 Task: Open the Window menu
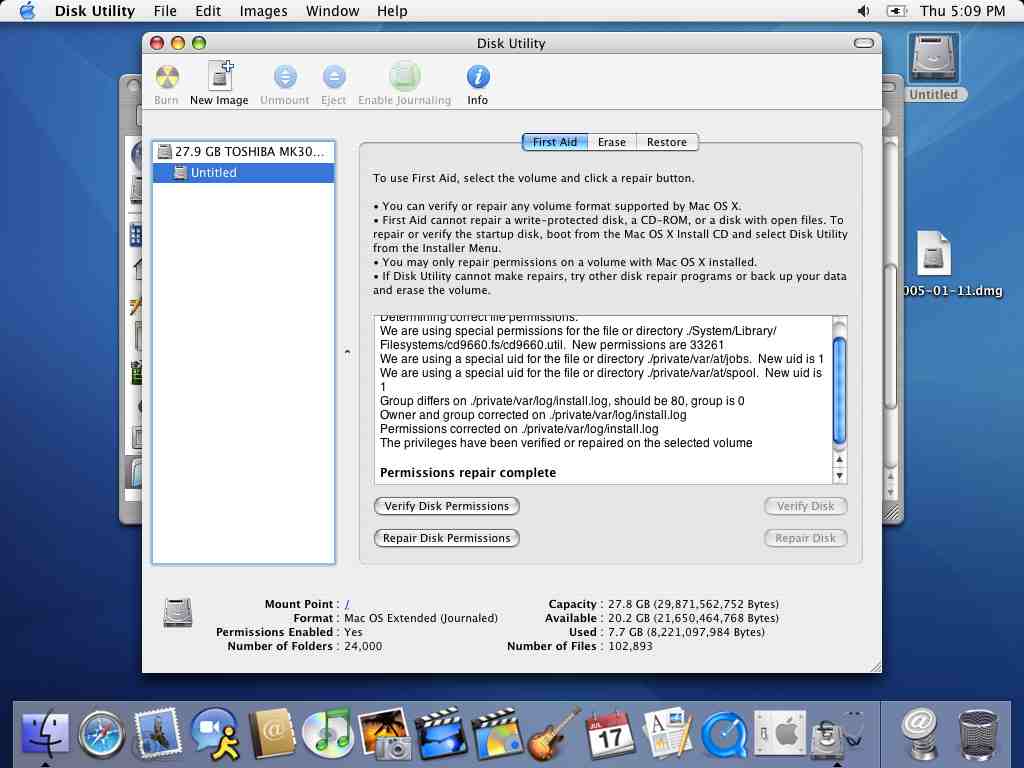[x=332, y=11]
